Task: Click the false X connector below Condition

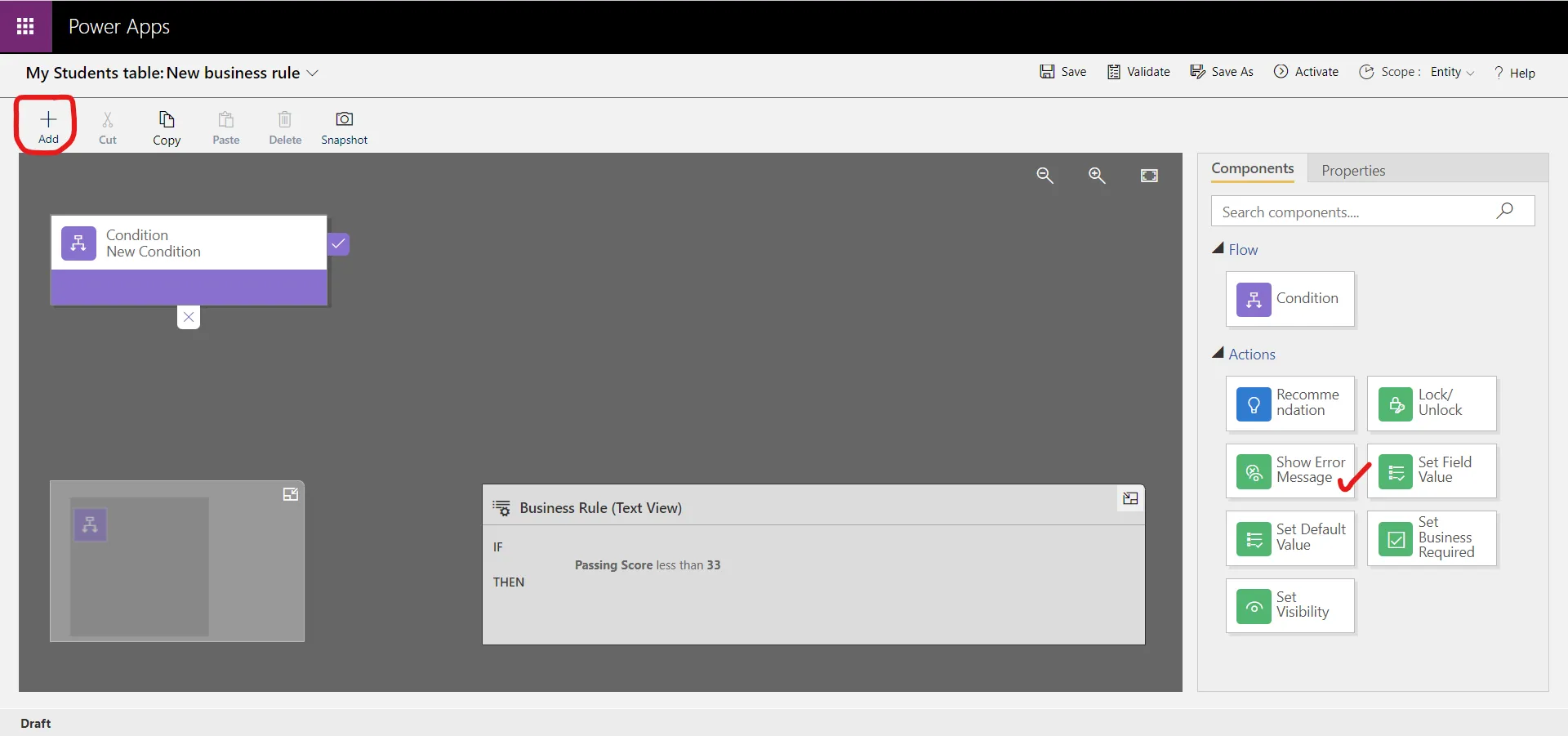Action: [189, 317]
